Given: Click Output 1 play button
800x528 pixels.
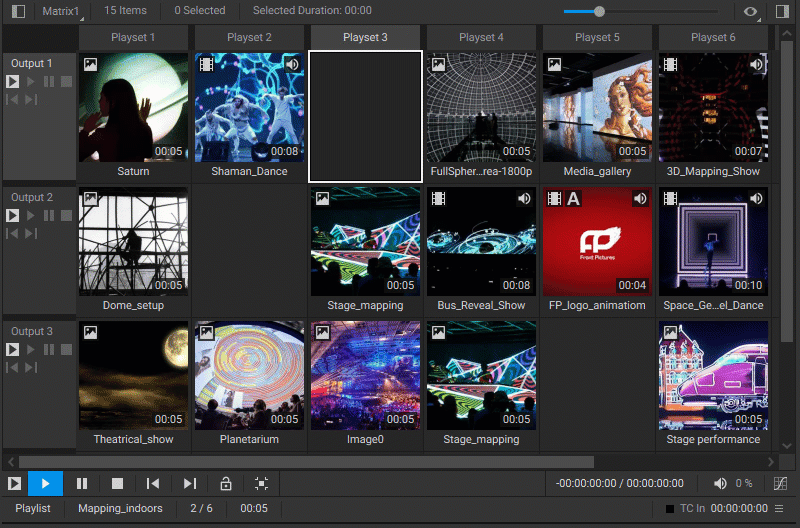Looking at the screenshot, I should tap(31, 82).
